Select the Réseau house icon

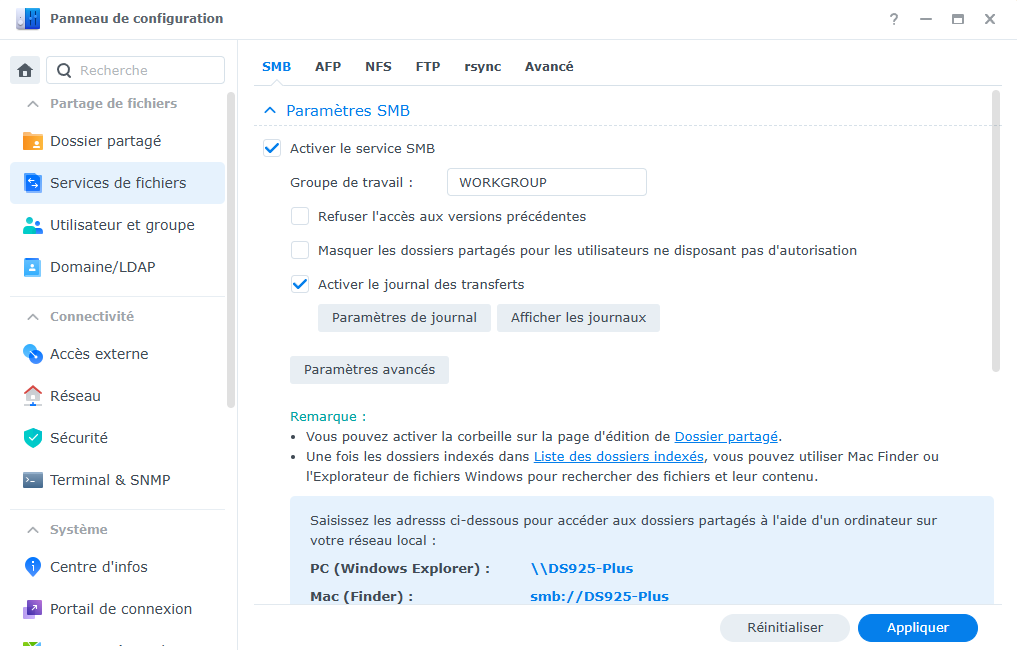[33, 396]
